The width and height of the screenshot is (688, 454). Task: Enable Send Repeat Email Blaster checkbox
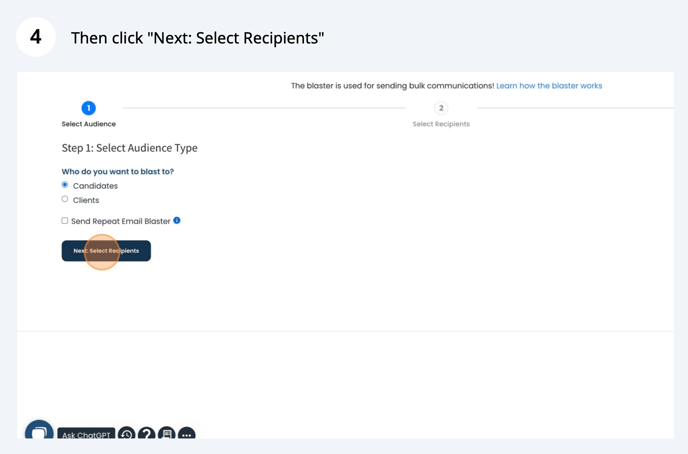65,221
